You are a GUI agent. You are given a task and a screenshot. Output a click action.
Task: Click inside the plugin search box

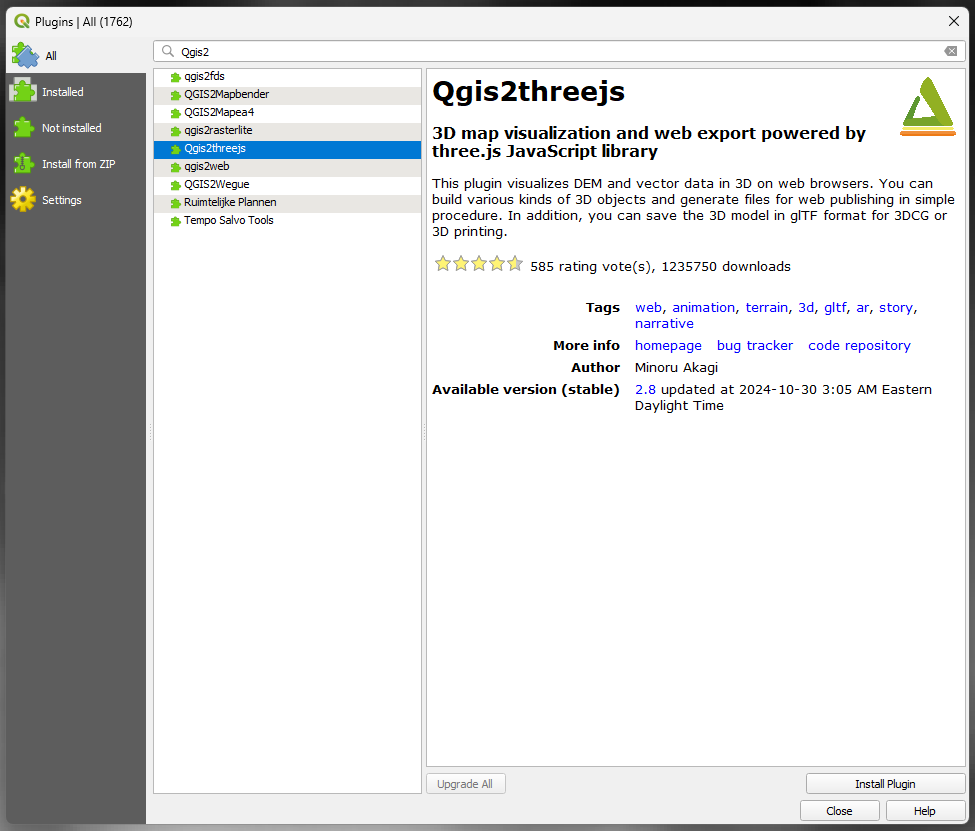(550, 51)
